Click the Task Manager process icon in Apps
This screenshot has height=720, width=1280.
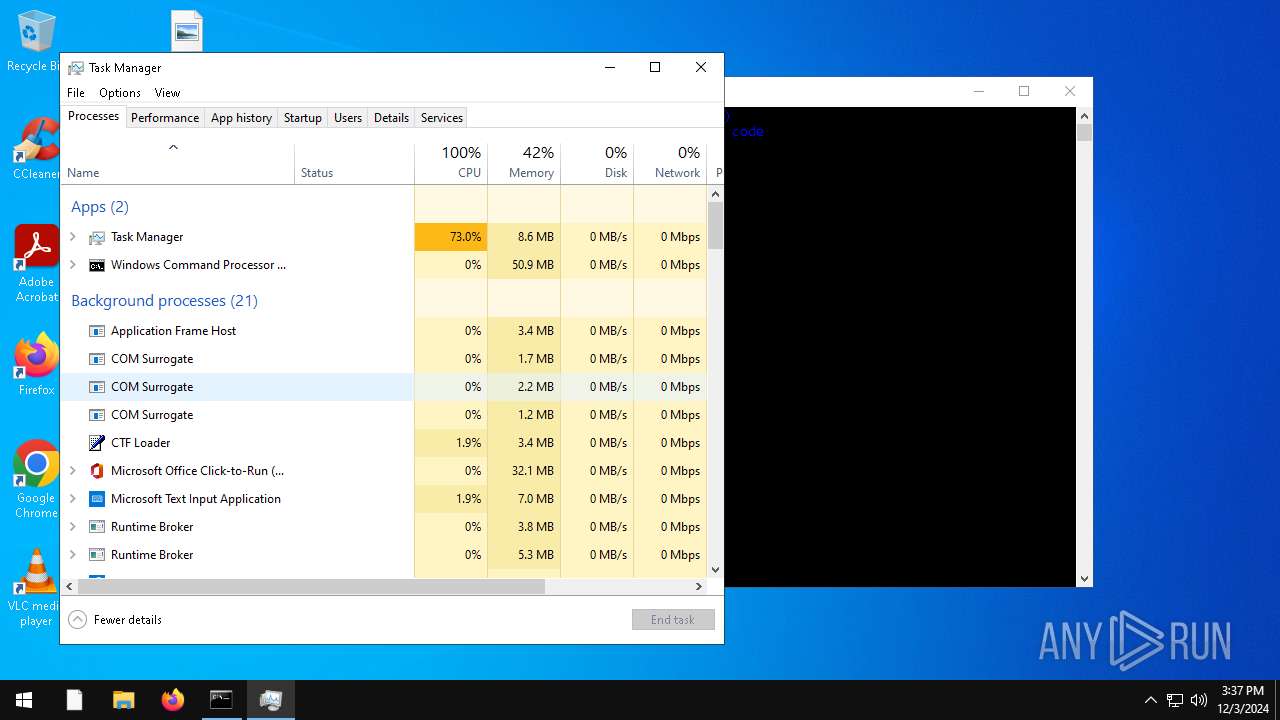[97, 237]
